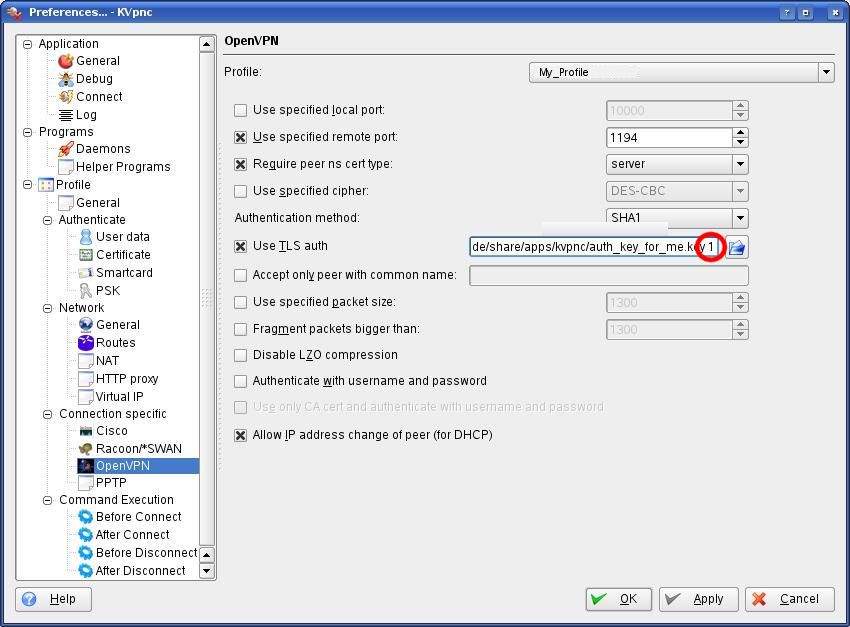Click the Virtual IP page icon
Screen dimensions: 850x627
(x=86, y=396)
